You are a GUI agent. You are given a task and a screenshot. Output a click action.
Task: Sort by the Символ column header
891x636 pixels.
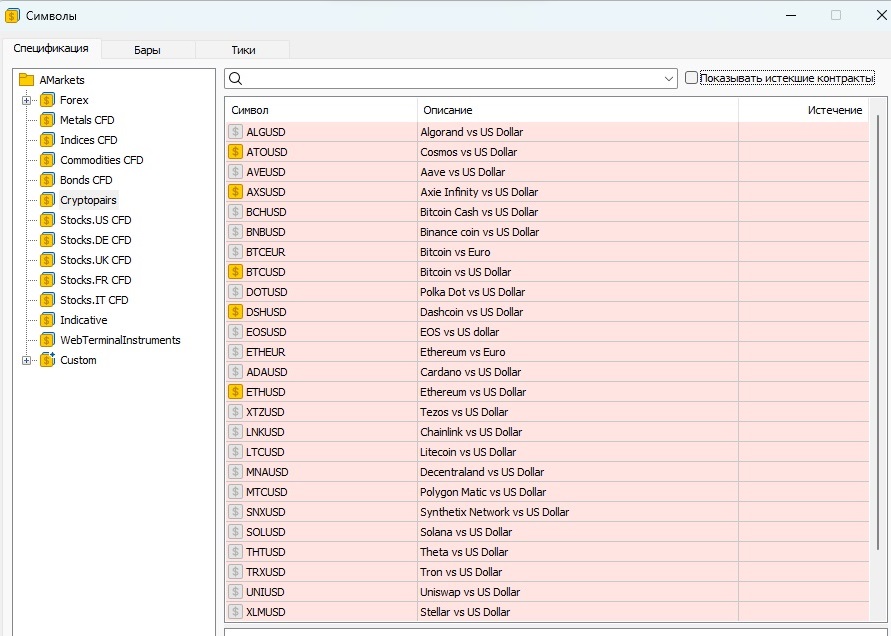click(322, 110)
